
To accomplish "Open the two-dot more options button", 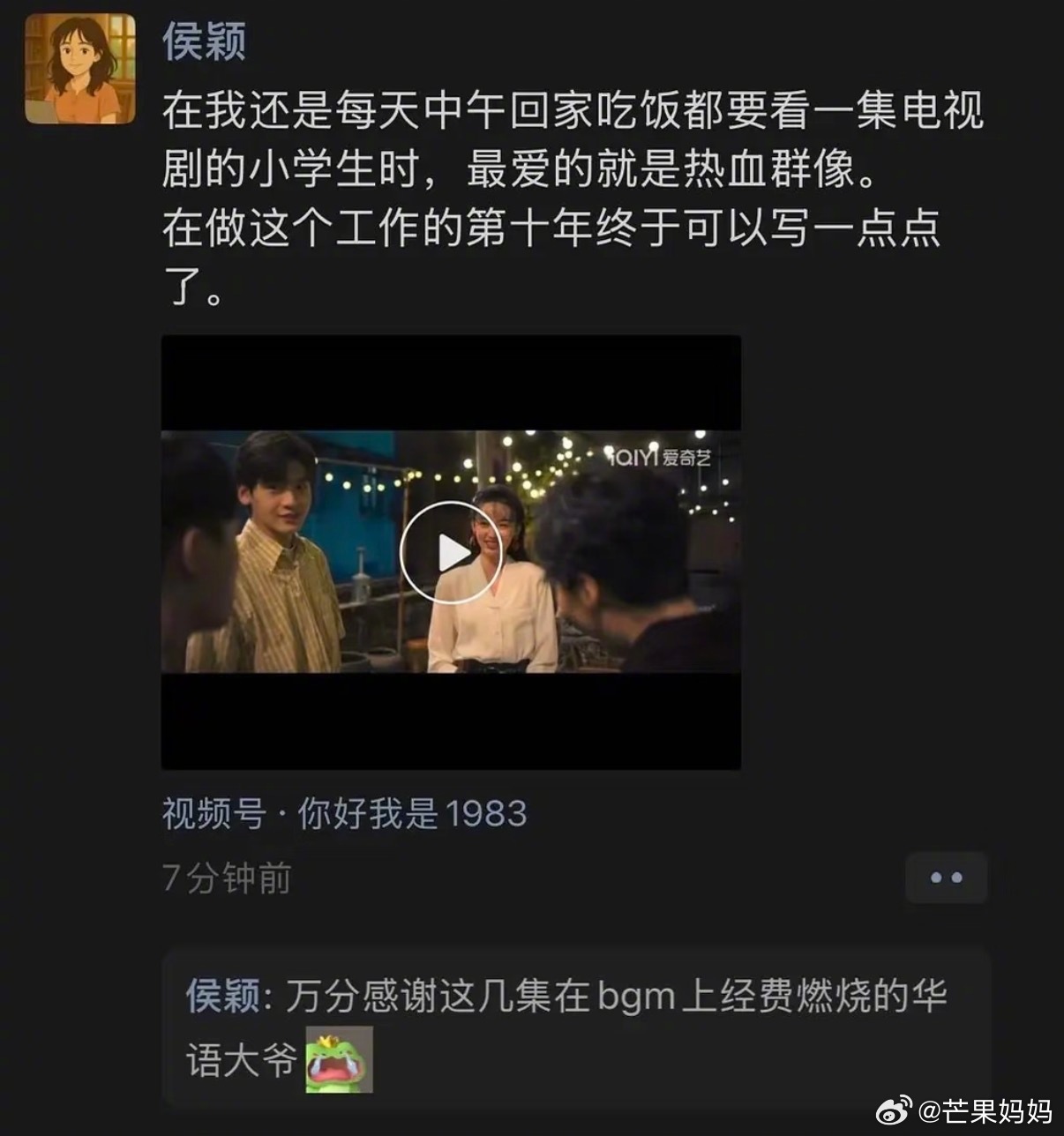I will tap(946, 878).
